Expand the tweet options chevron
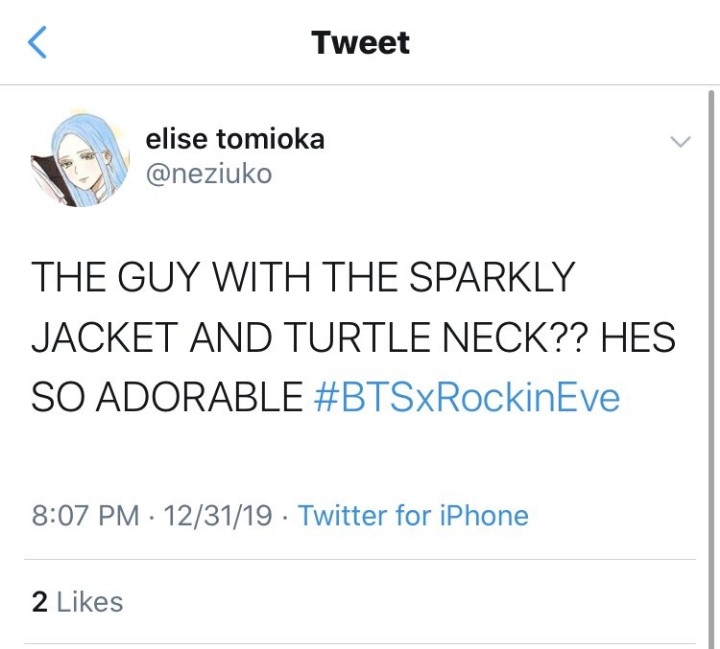Screen dimensions: 720x649 680,141
